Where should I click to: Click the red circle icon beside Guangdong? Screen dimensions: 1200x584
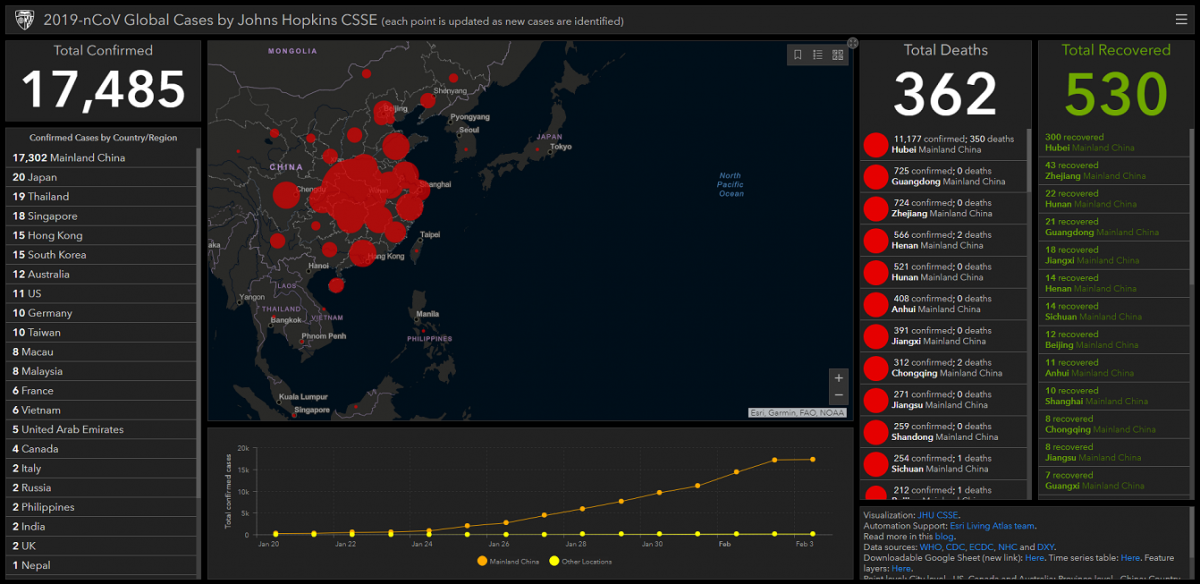tap(876, 177)
